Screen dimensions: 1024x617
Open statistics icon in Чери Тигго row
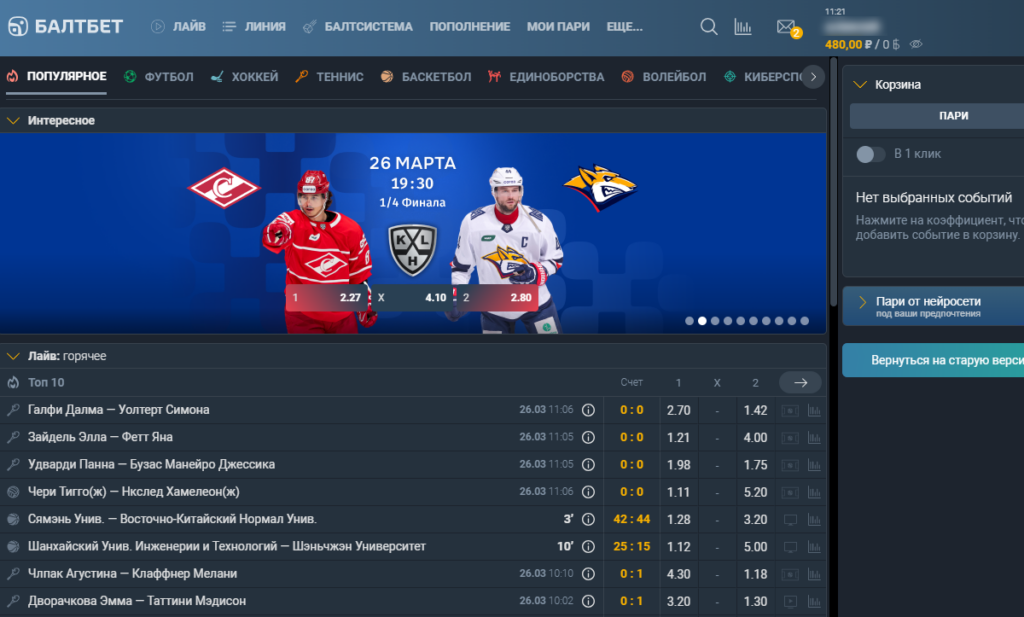click(814, 492)
